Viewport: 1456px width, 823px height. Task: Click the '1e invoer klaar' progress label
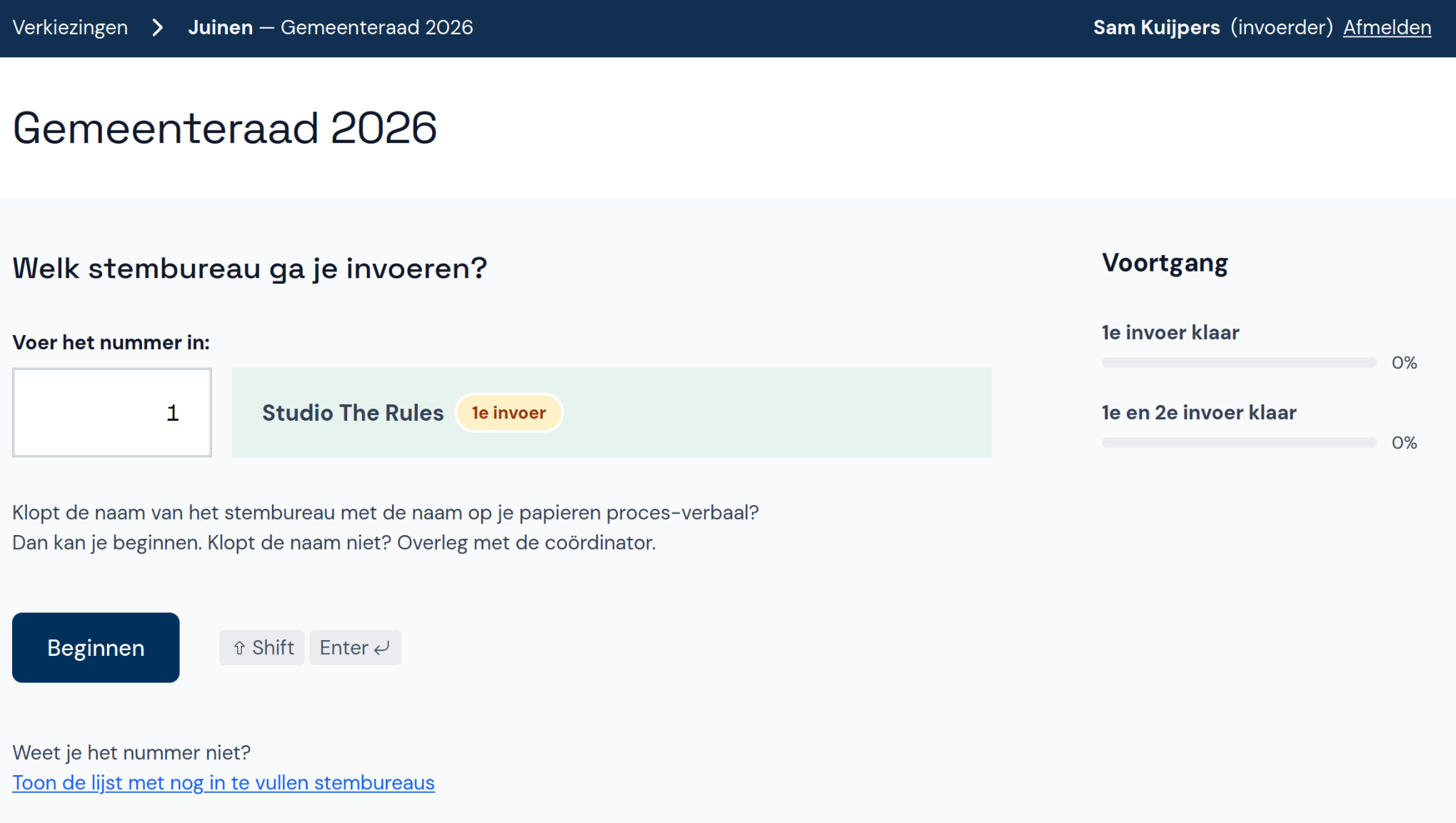1170,332
